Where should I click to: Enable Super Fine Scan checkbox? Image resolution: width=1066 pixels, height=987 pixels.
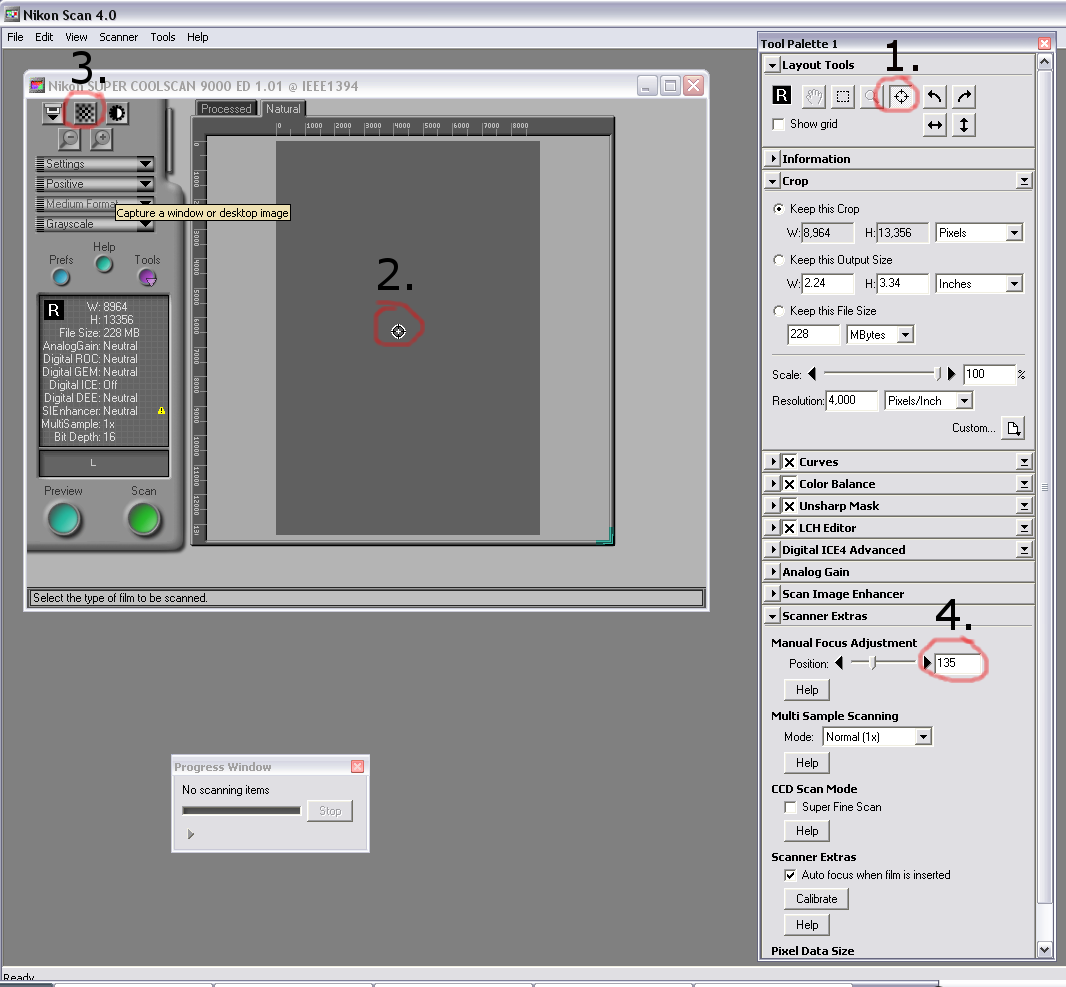click(790, 808)
